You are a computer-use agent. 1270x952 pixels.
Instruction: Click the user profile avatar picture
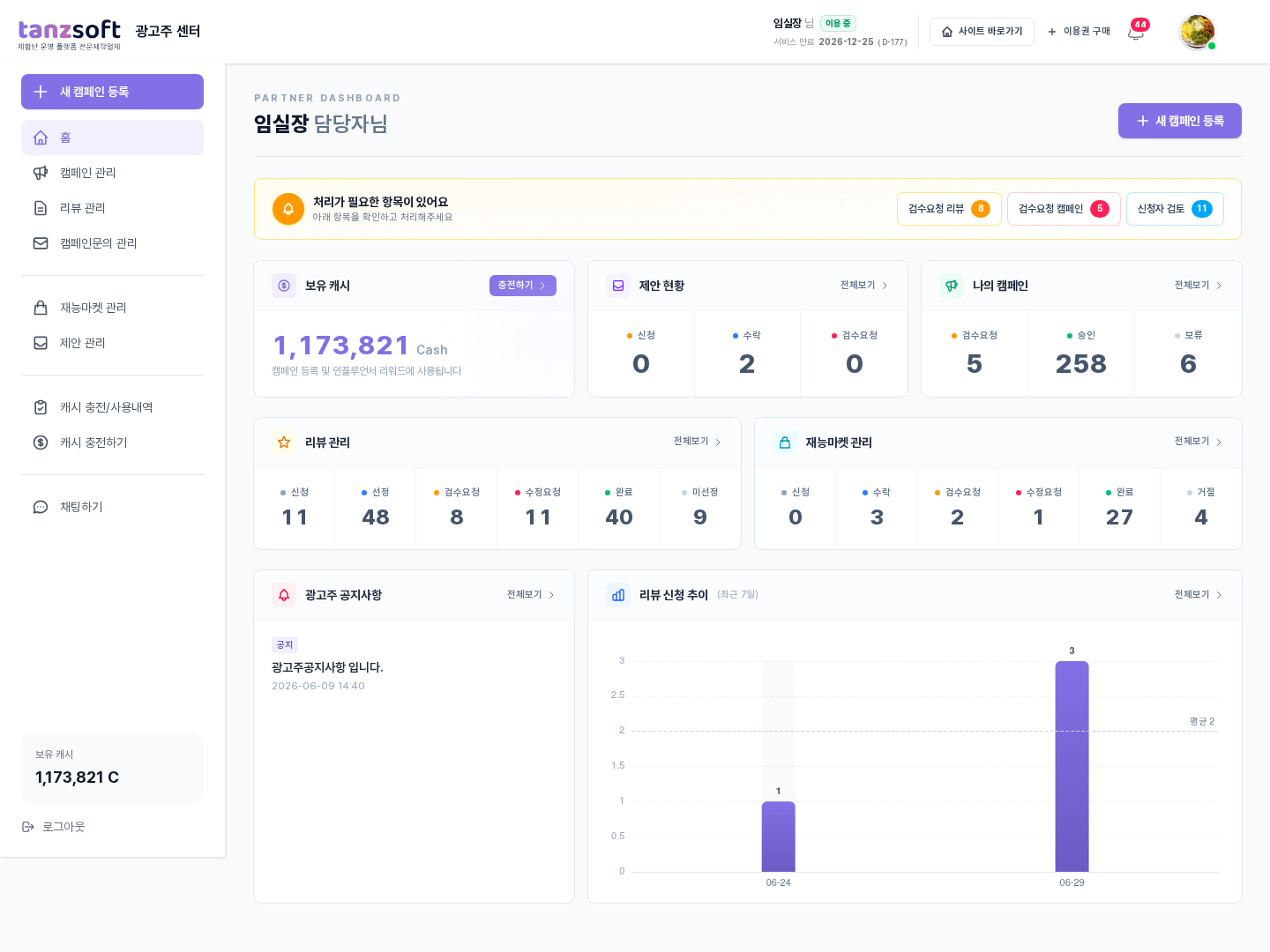coord(1197,32)
